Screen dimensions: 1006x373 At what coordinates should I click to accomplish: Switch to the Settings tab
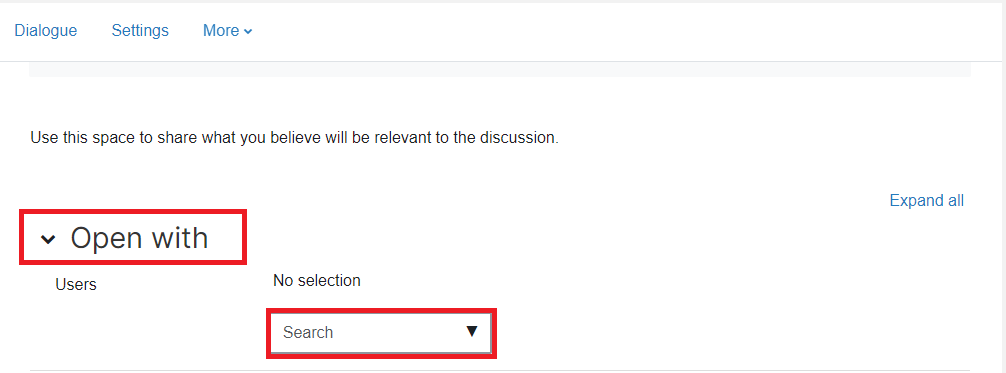[x=140, y=31]
